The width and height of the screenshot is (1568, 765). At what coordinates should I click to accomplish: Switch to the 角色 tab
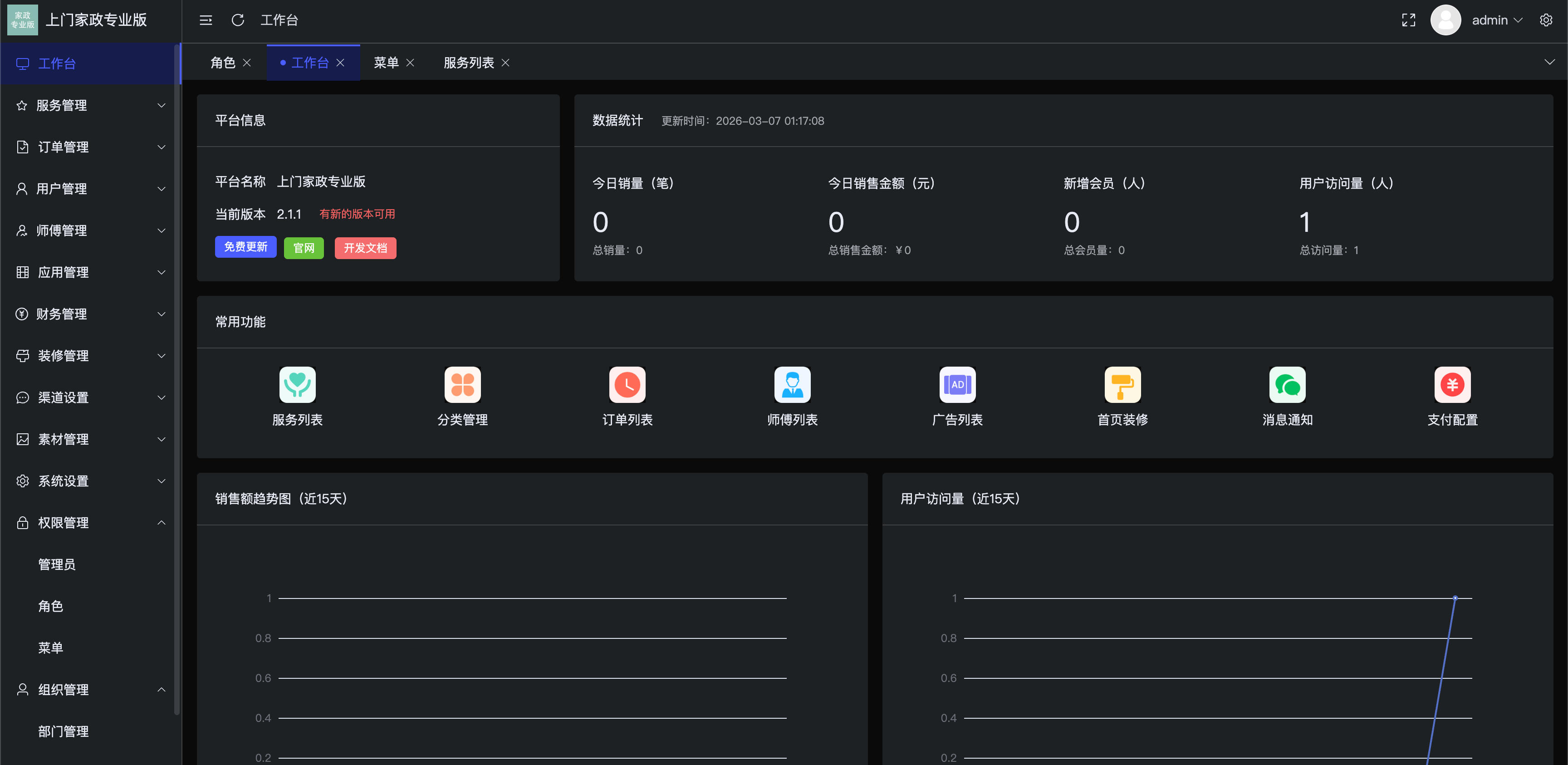click(x=223, y=63)
